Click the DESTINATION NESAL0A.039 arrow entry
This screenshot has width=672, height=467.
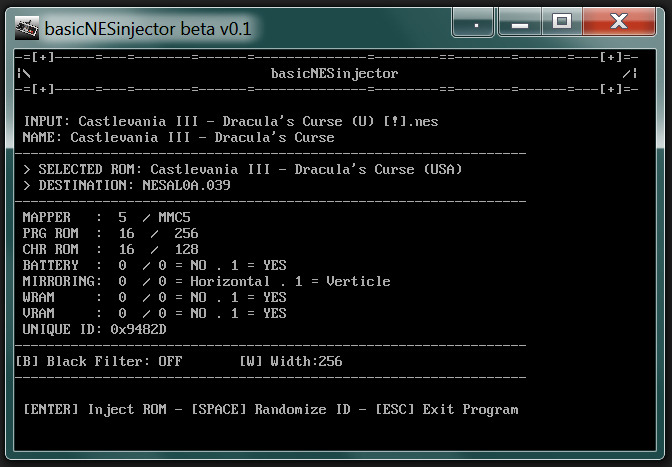[x=127, y=186]
